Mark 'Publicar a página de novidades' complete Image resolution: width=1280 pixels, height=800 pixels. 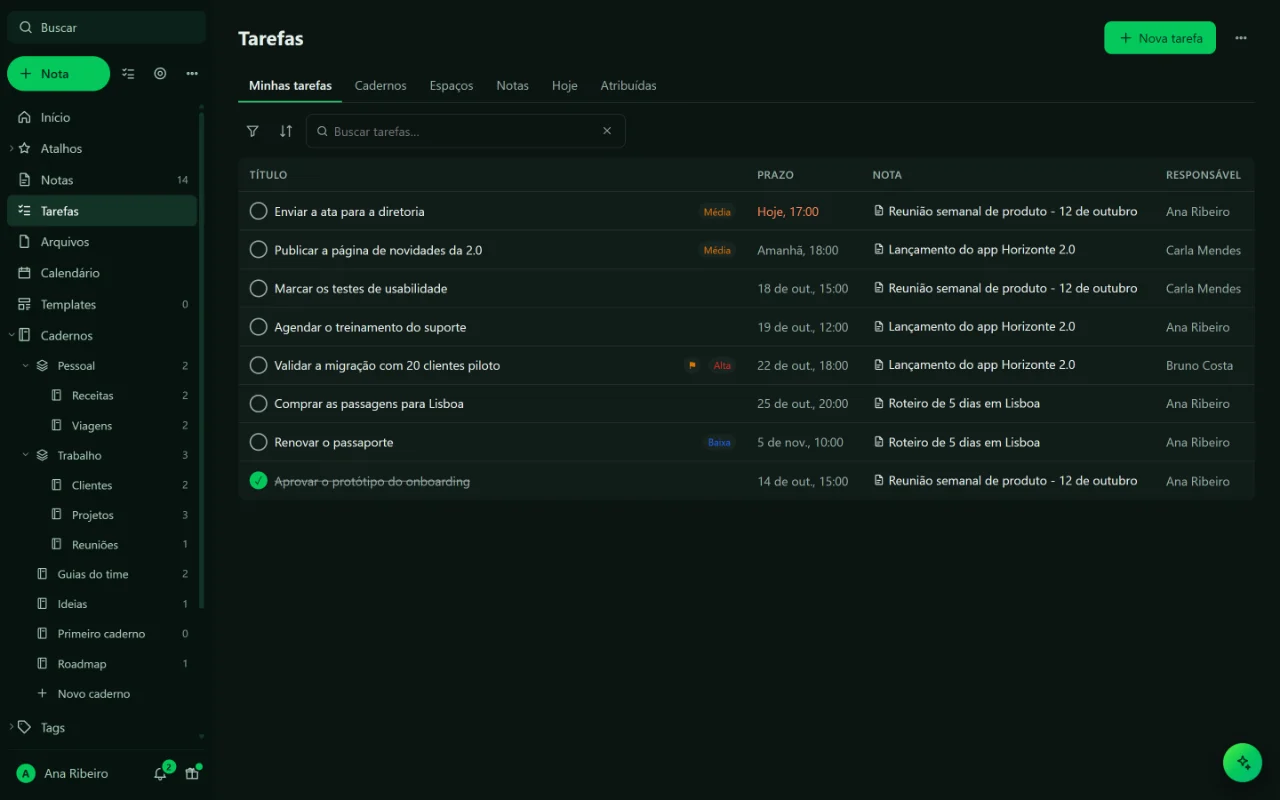coord(258,250)
